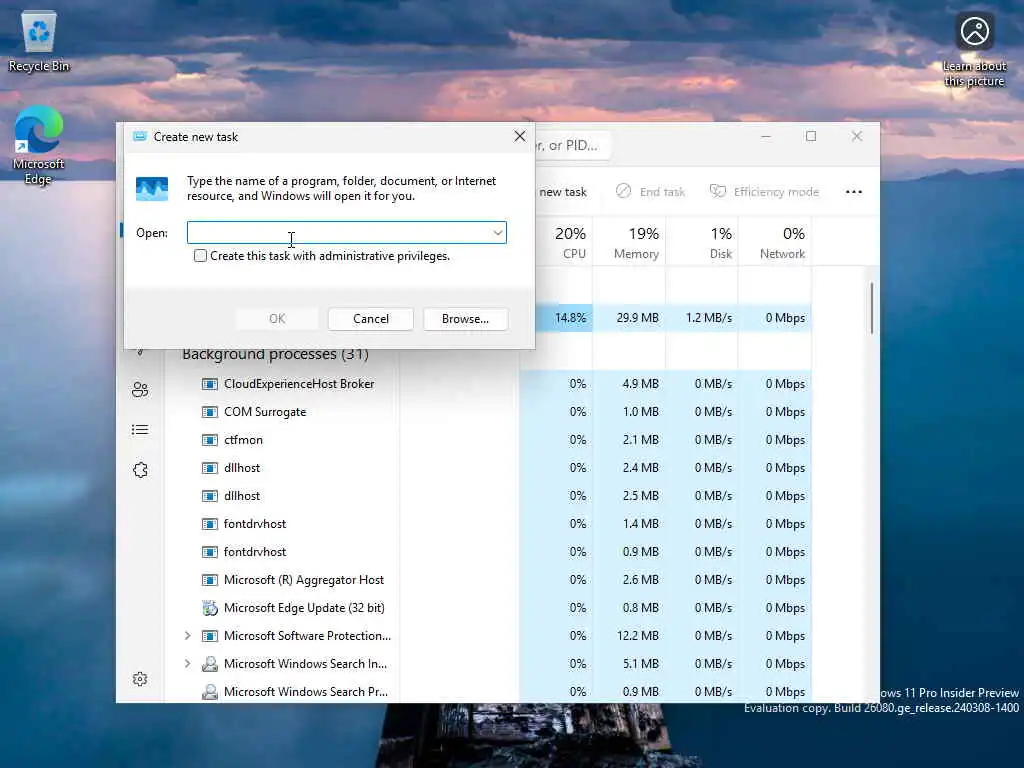The height and width of the screenshot is (768, 1024).
Task: Click the End task icon
Action: pyautogui.click(x=624, y=191)
